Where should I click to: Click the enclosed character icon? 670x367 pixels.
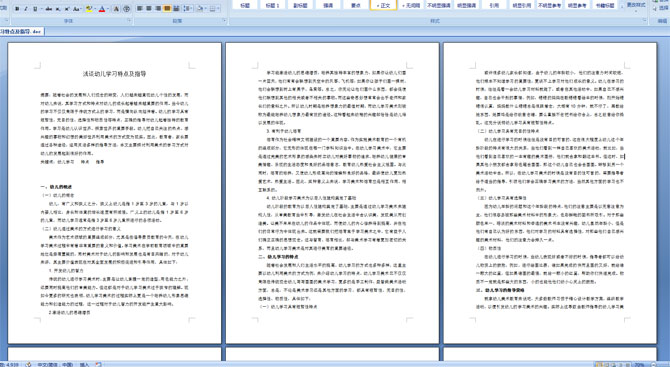(x=126, y=9)
